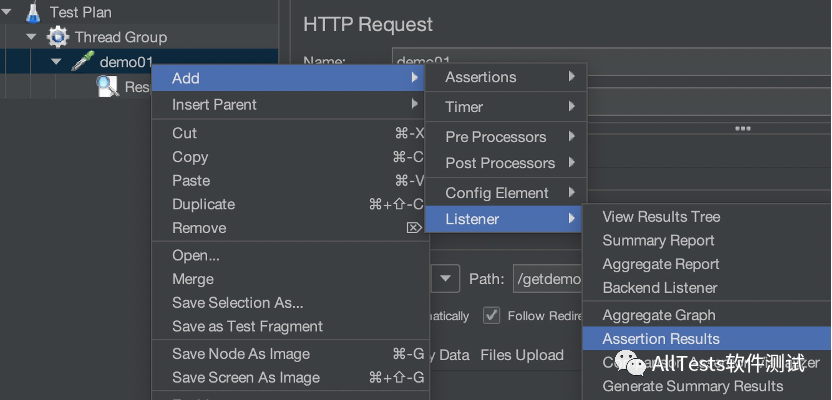Toggle the Follow Redirects checkbox
Viewport: 832px width, 400px height.
pos(492,315)
